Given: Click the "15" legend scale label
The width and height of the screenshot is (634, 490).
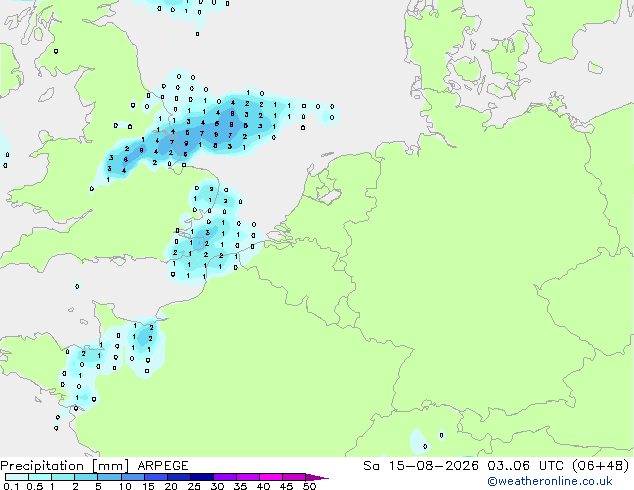Looking at the screenshot, I should [x=148, y=486].
